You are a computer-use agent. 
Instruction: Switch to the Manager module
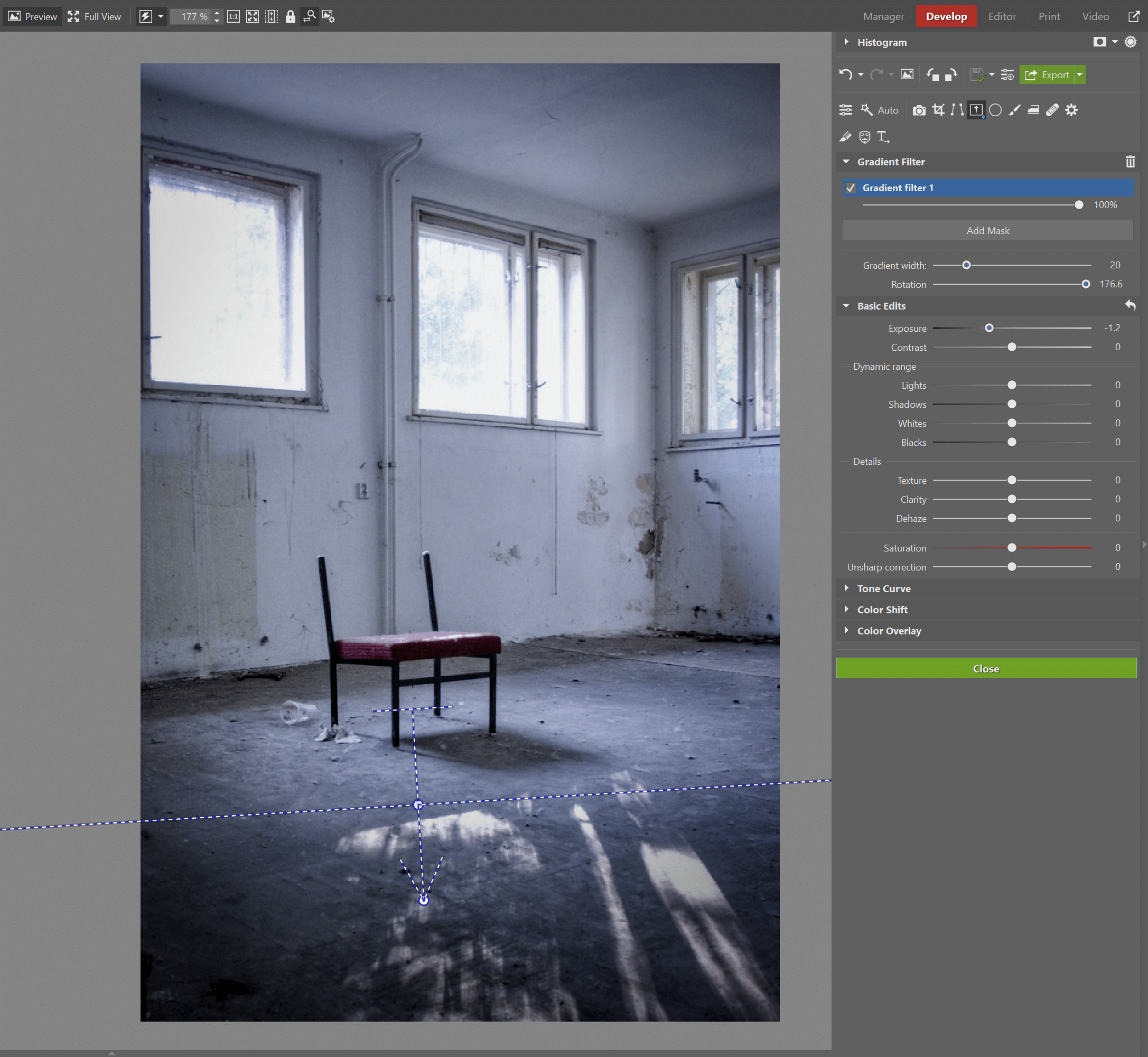(x=883, y=16)
